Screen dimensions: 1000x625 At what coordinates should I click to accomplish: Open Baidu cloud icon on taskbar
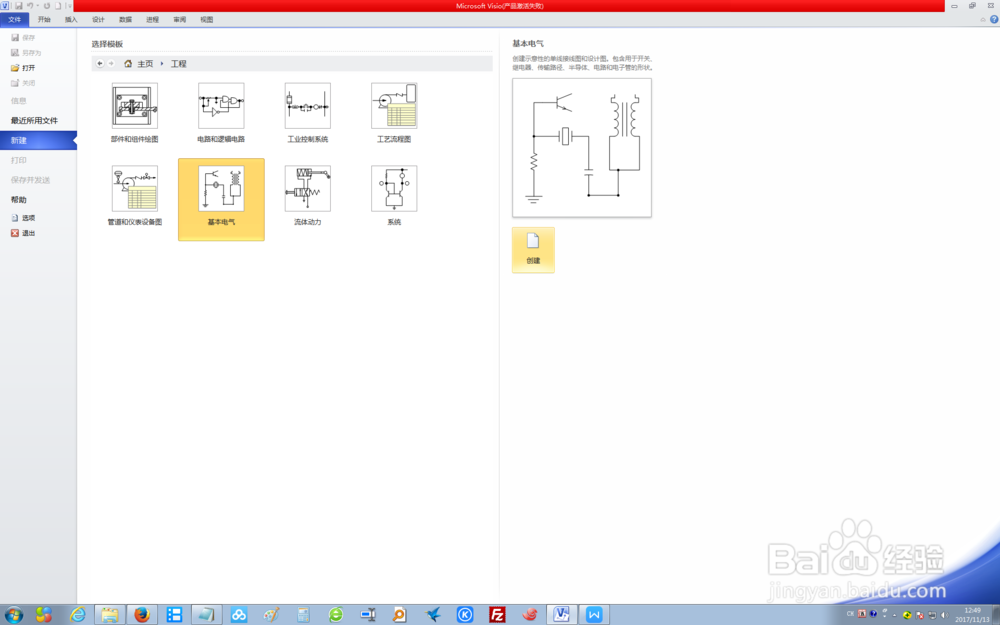click(239, 615)
